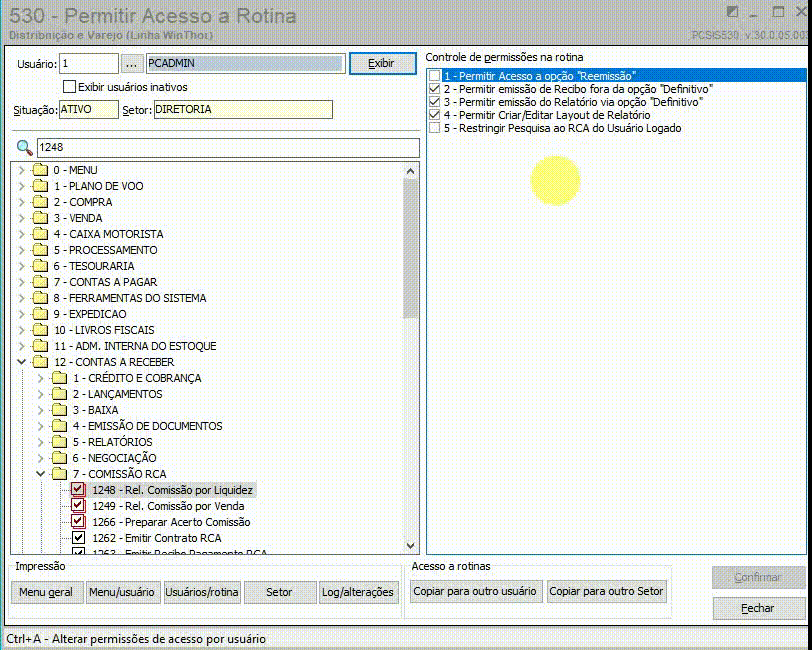Click the Menu geral print button
The image size is (812, 650).
pos(47,593)
